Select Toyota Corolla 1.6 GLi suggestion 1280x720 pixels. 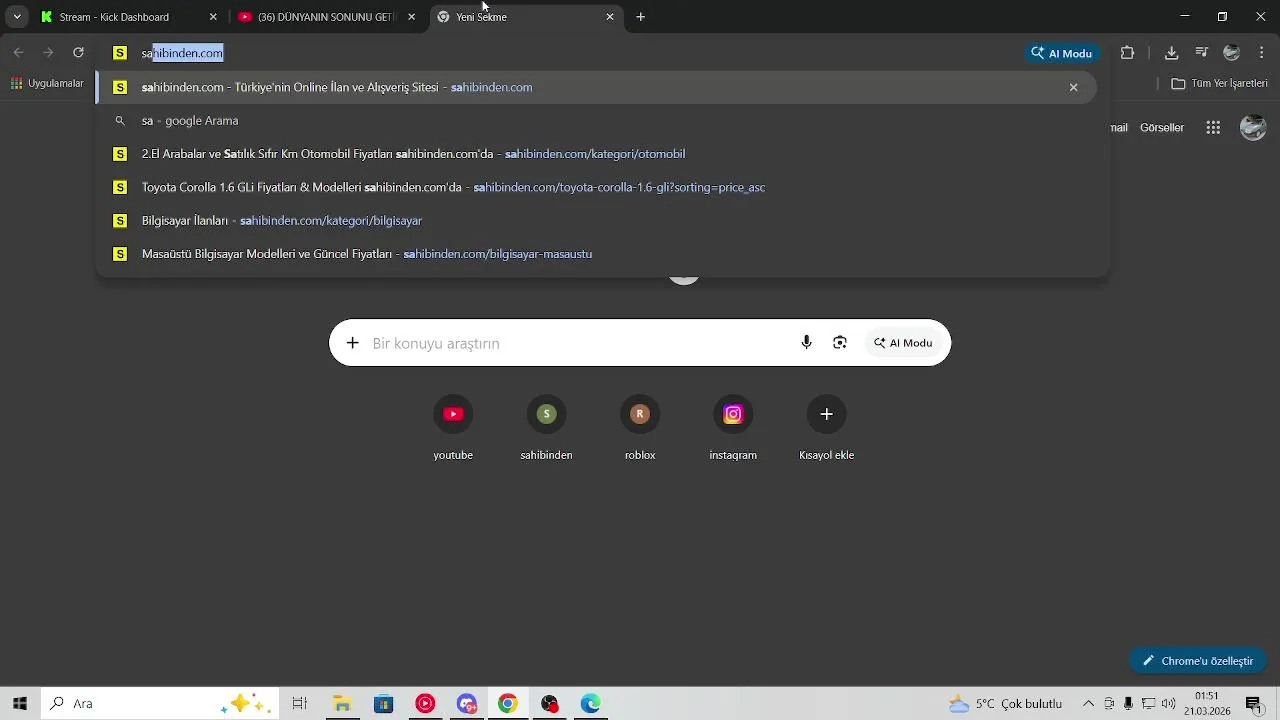coord(597,187)
